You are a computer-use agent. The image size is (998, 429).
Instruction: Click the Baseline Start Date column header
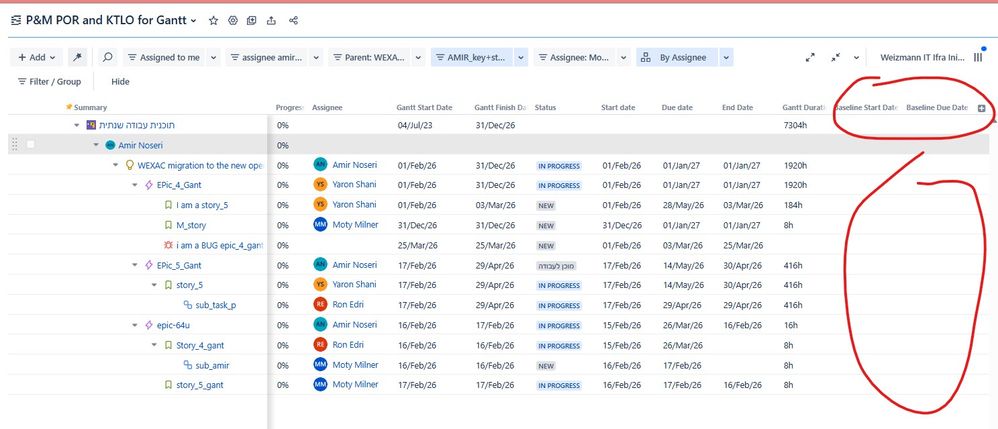coord(866,108)
